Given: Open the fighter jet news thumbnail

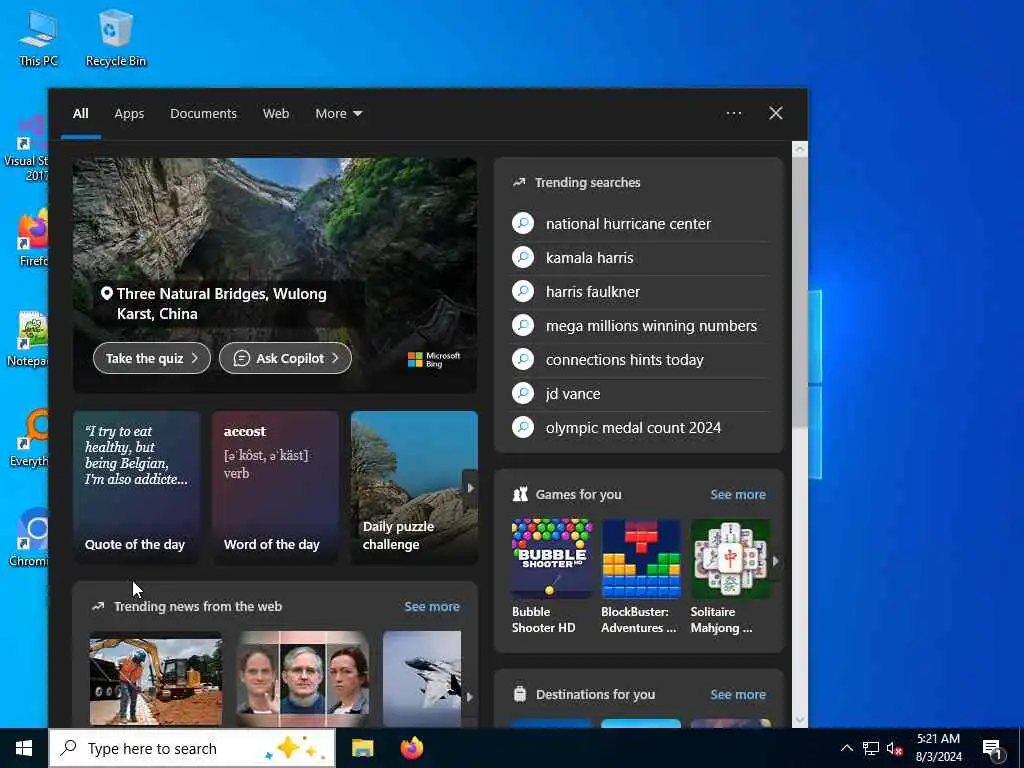Looking at the screenshot, I should [x=422, y=679].
